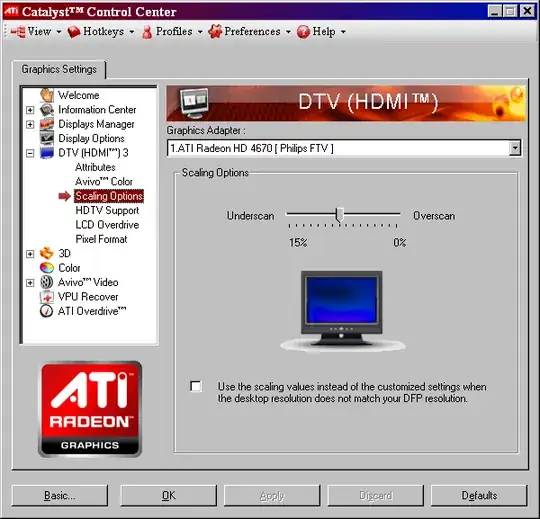Open the View menu dropdown arrow
Viewport: 540px width, 519px height.
point(59,32)
